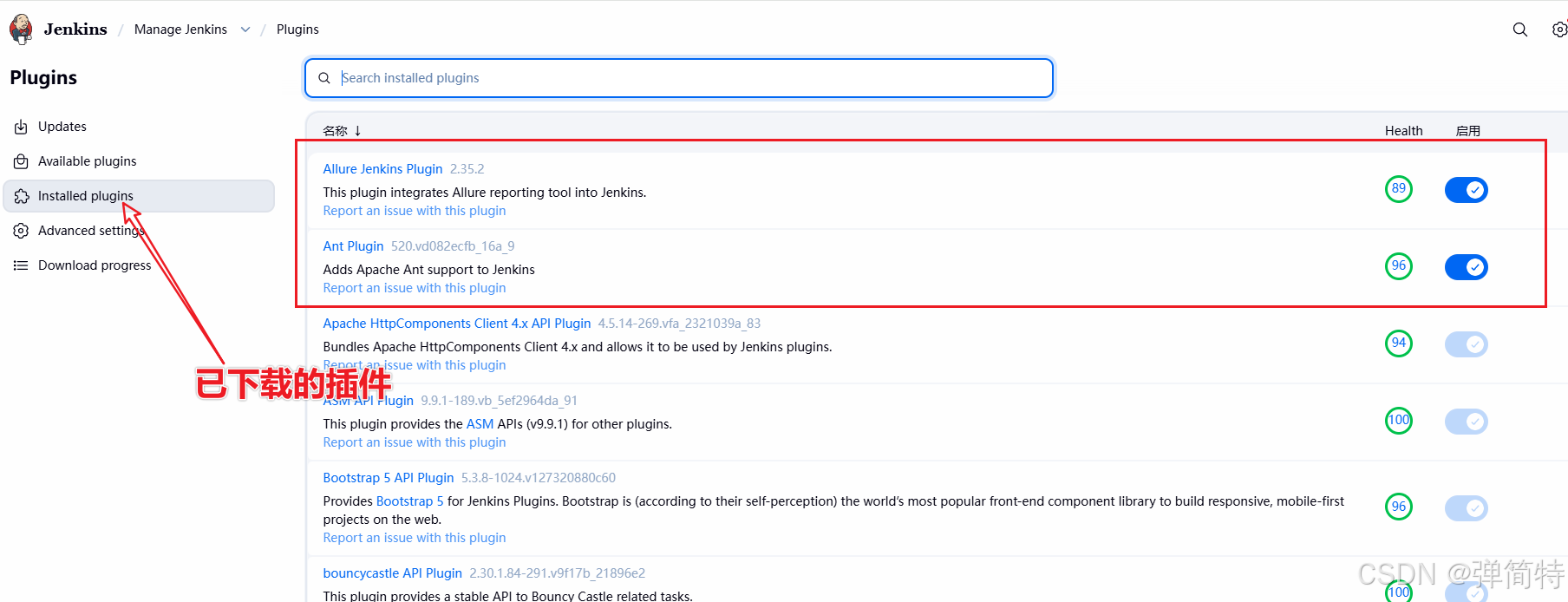Report an issue with Allure Jenkins Plugin
The height and width of the screenshot is (602, 1568).
(415, 211)
